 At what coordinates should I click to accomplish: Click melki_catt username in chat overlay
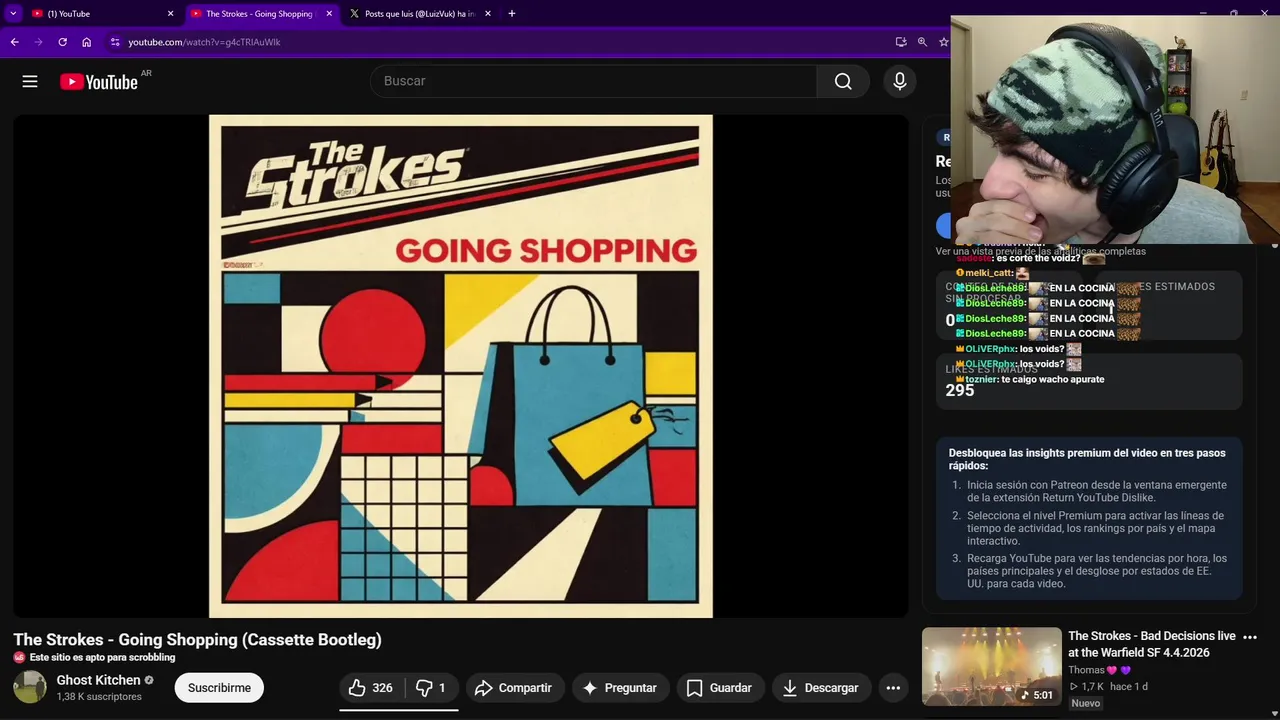coord(989,273)
